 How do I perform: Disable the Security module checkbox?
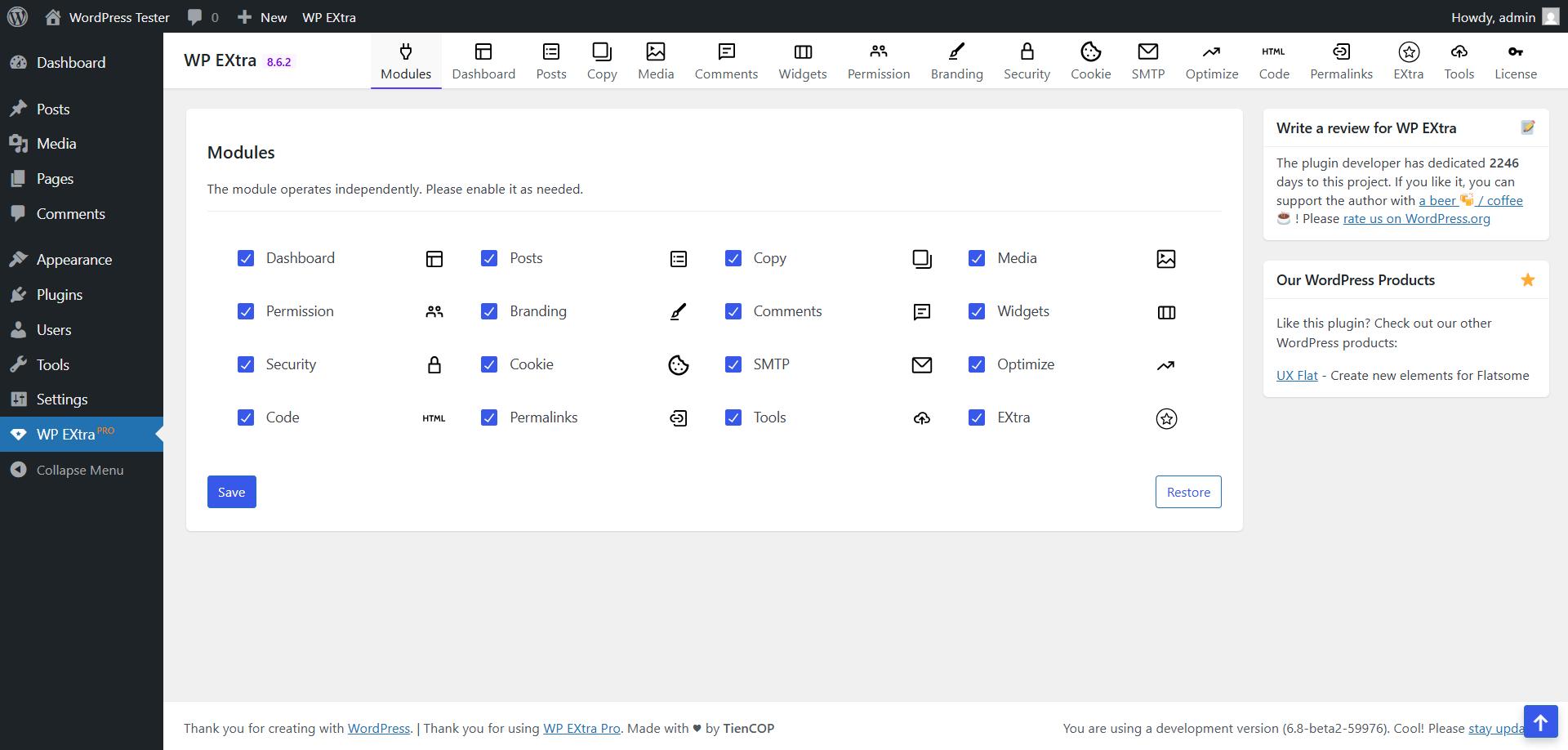pyautogui.click(x=245, y=364)
